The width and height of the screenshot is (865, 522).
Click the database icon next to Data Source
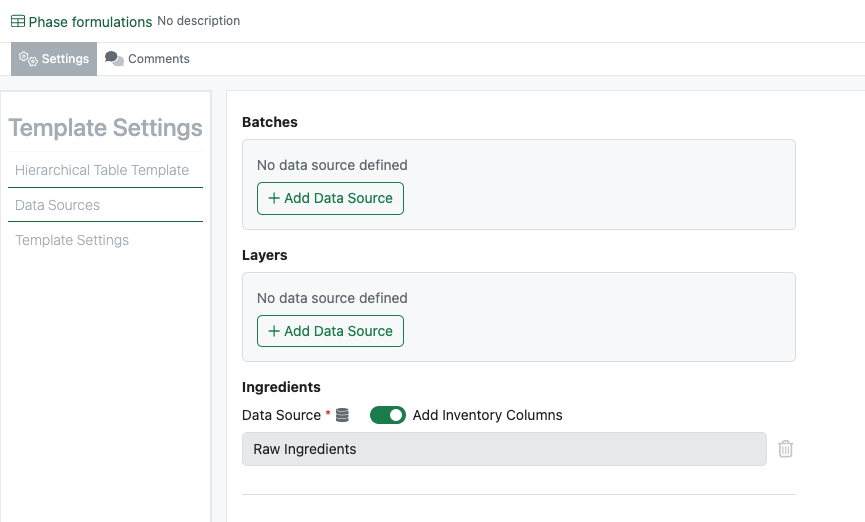point(342,415)
